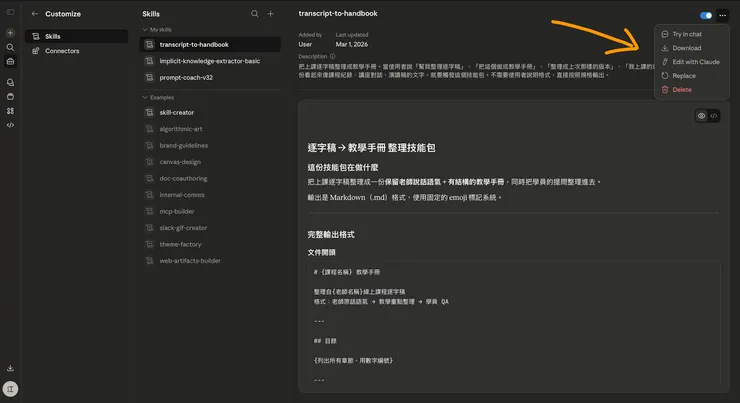Select the mcp-builder example skill
The height and width of the screenshot is (403, 740).
coord(210,211)
